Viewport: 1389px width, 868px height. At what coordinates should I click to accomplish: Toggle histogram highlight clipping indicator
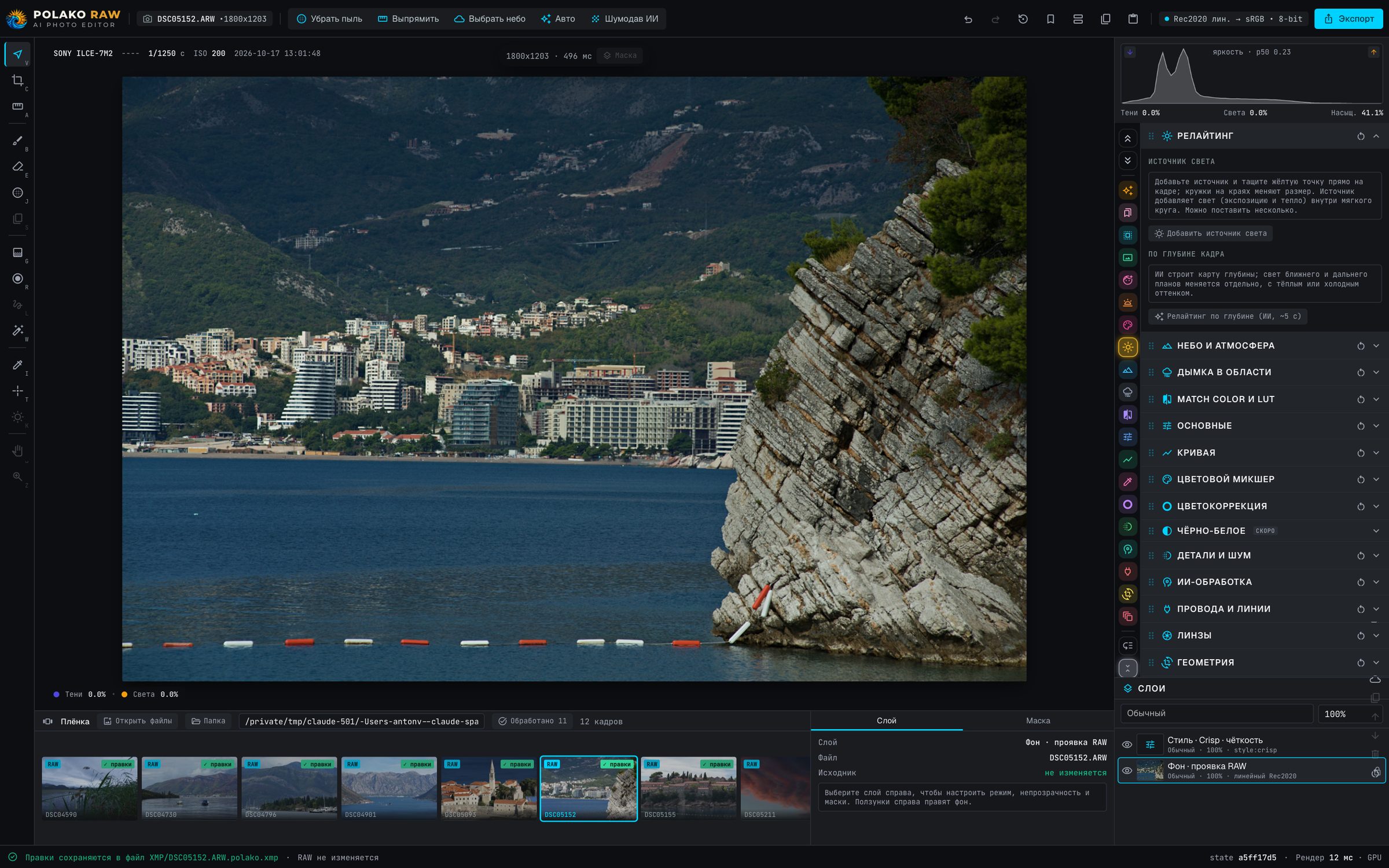(x=1373, y=52)
